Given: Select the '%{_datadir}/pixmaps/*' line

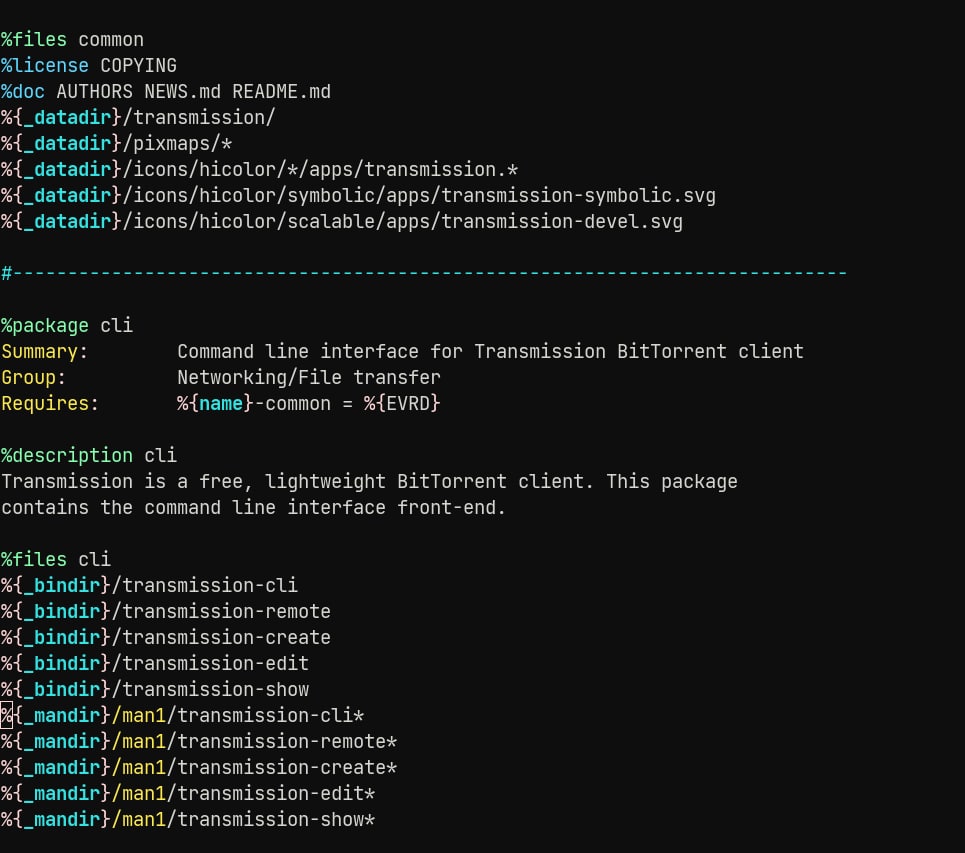Looking at the screenshot, I should pos(117,143).
